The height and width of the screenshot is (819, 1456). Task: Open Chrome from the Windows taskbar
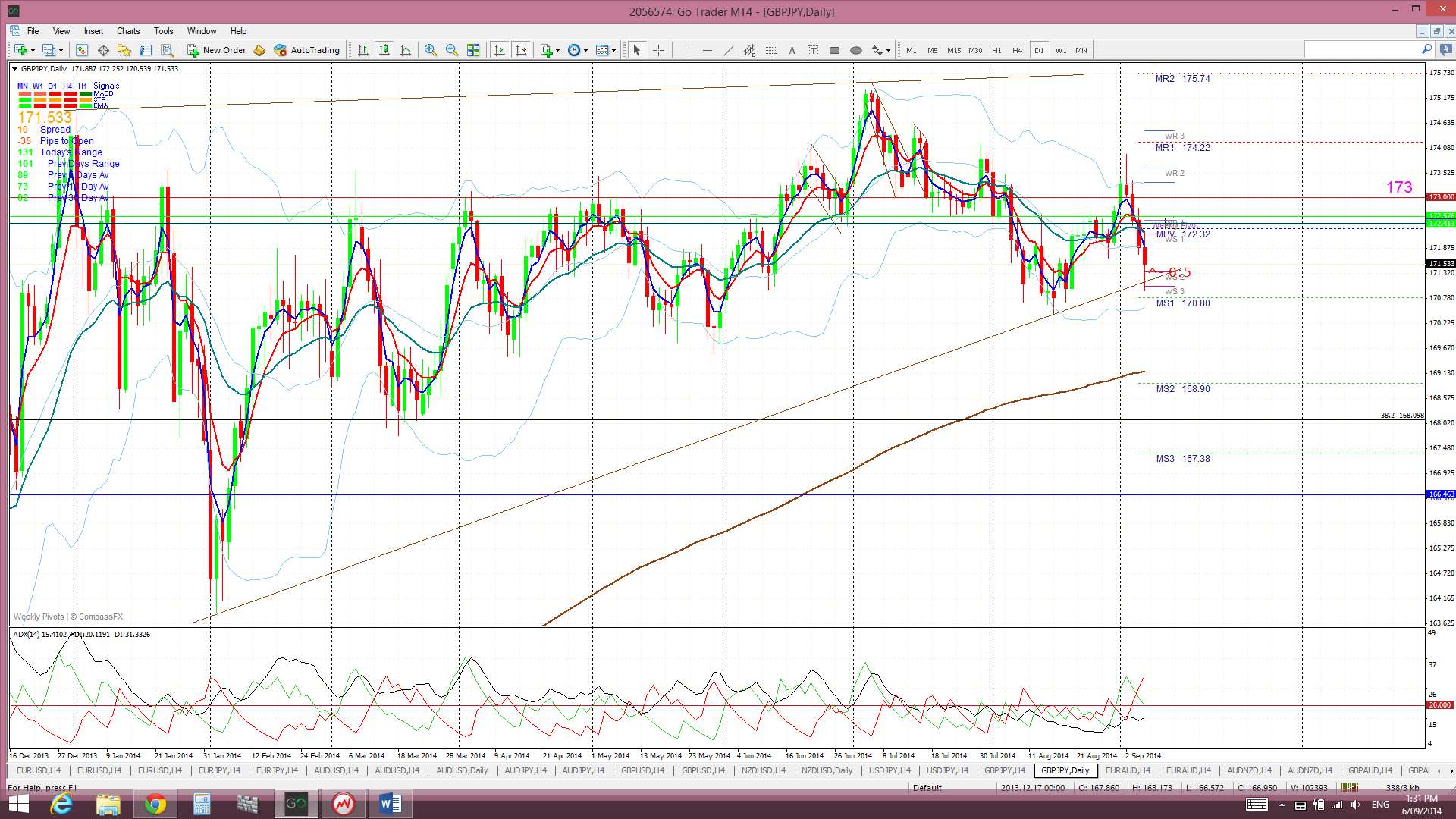point(155,804)
